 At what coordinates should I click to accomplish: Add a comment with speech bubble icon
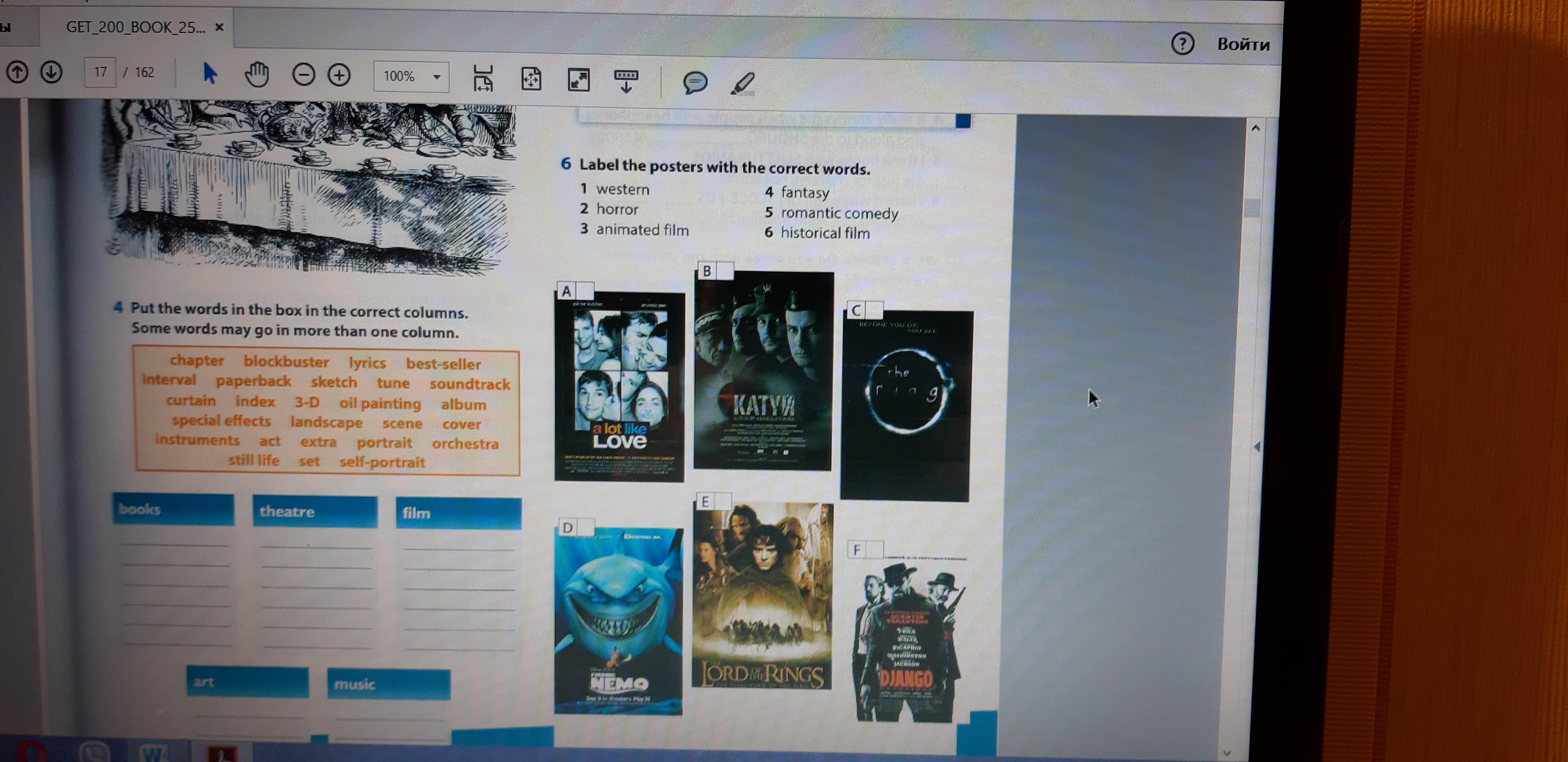(695, 82)
